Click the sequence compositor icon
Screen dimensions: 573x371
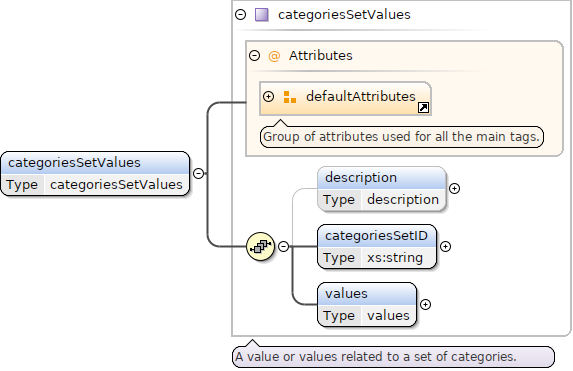[261, 246]
